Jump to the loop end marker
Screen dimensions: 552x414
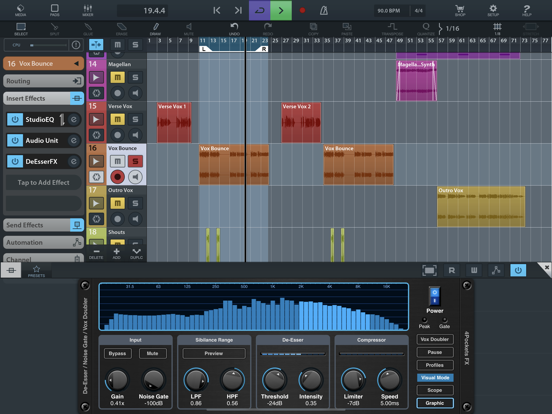[x=238, y=10]
